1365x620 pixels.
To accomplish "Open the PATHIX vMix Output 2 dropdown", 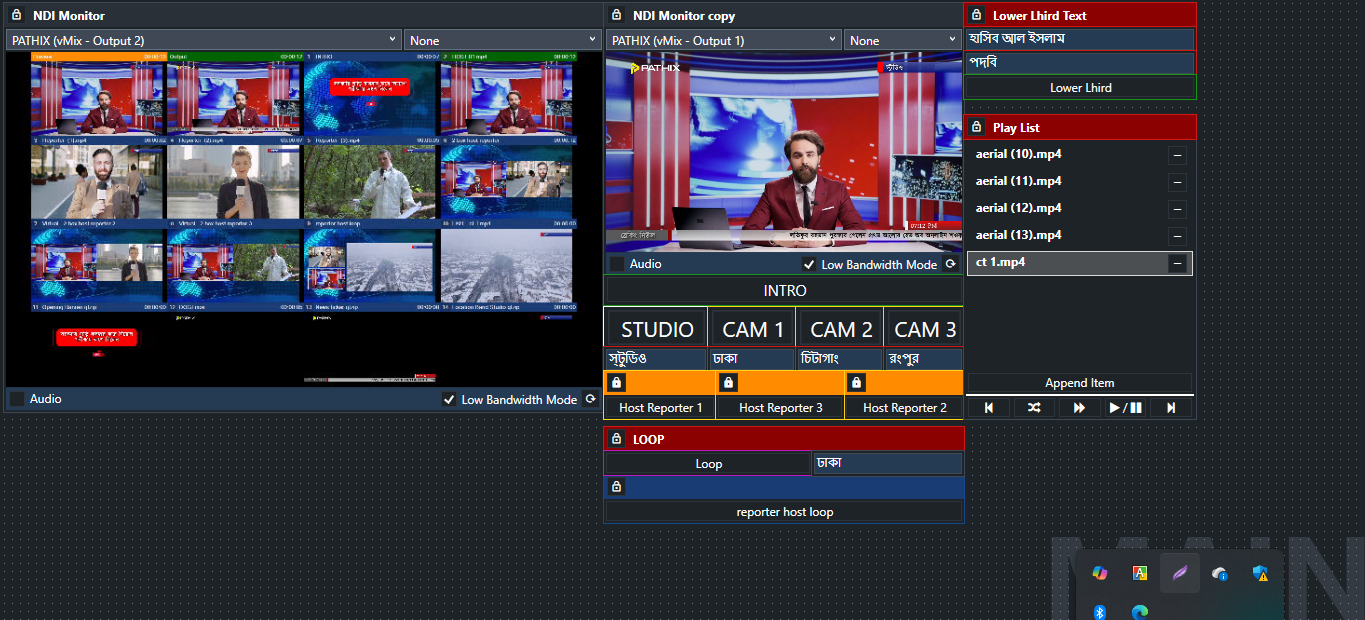I will [204, 41].
